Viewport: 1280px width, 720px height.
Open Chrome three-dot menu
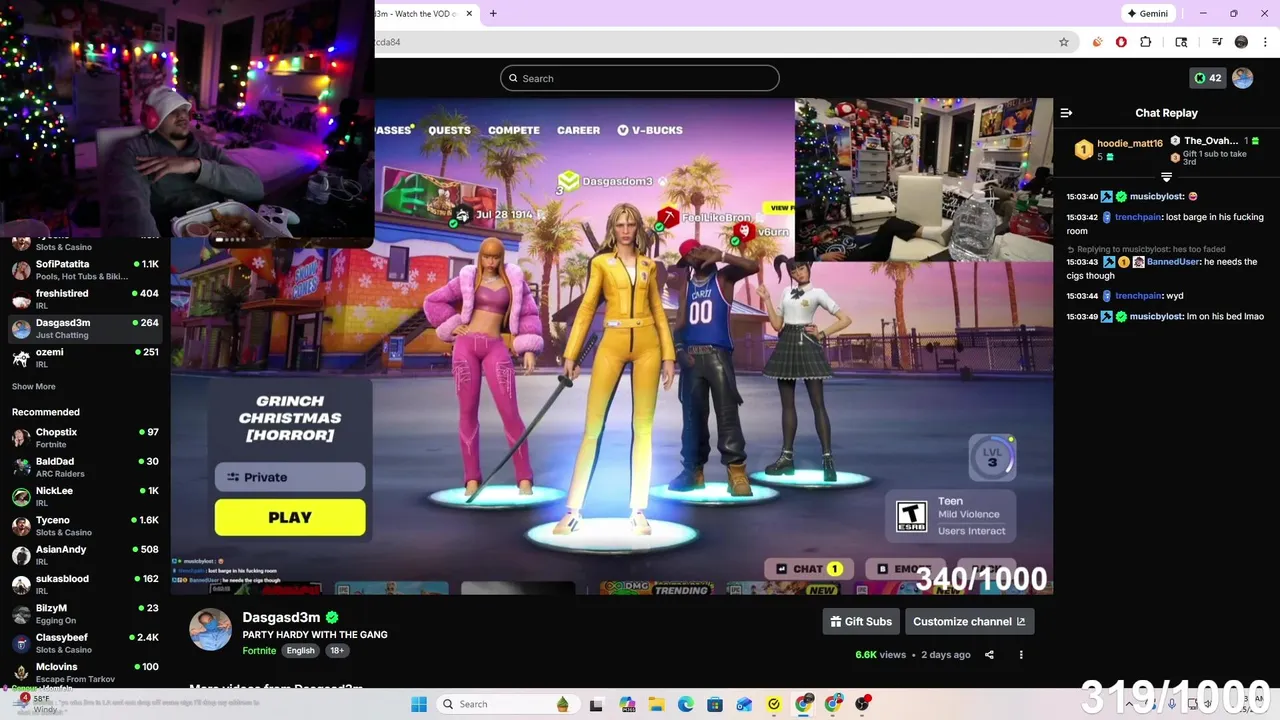1266,42
